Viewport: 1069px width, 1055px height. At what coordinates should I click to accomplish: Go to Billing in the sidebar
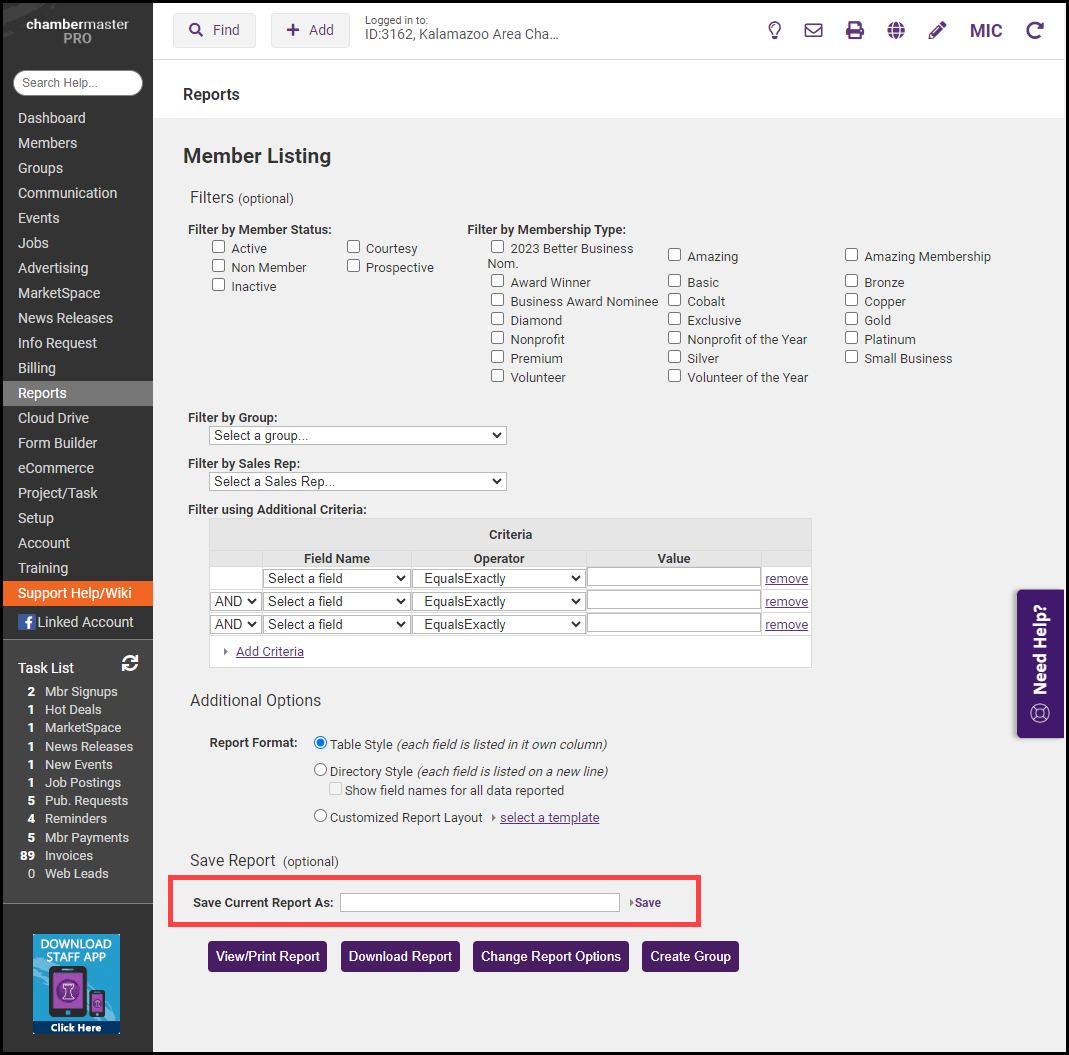pyautogui.click(x=37, y=368)
